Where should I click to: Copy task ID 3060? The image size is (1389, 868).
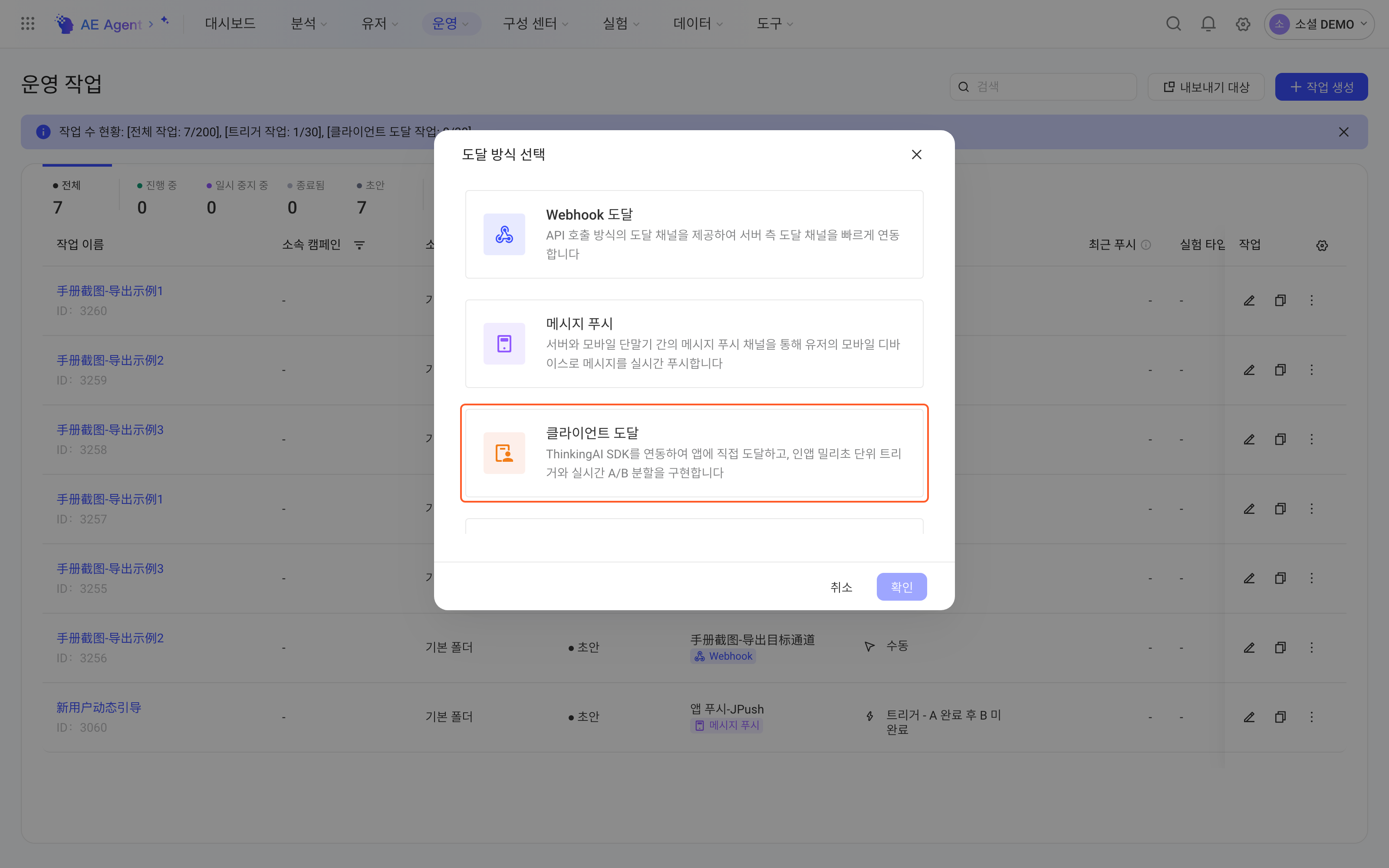coord(1280,717)
